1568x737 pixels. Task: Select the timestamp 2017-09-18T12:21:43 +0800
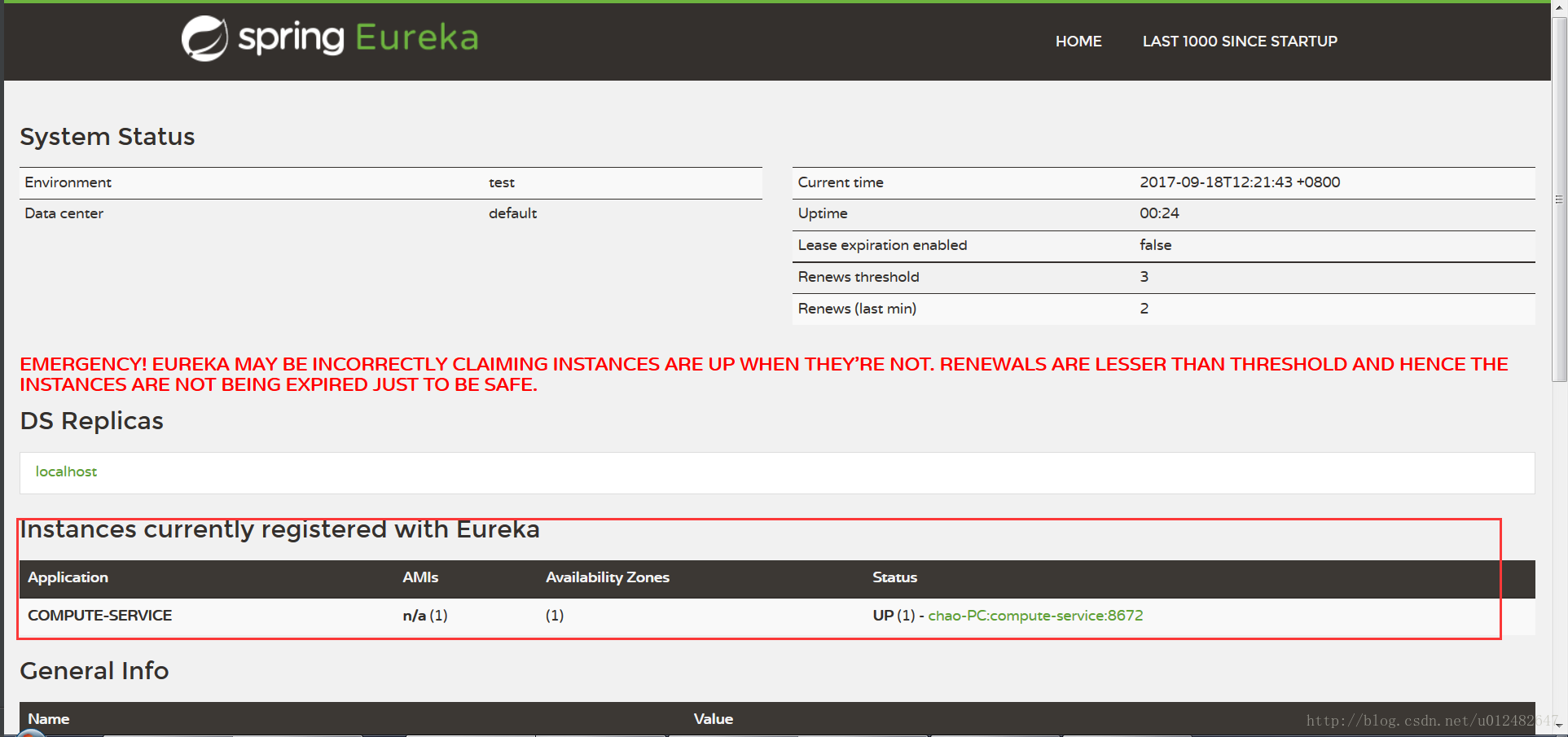pos(1240,182)
